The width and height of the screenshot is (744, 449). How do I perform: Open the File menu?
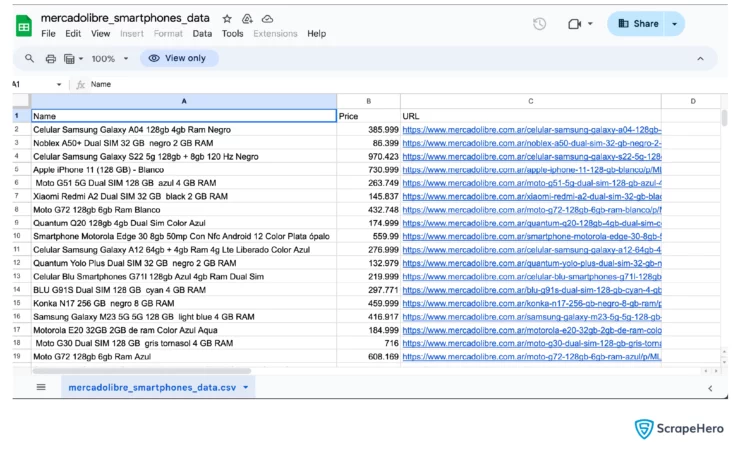[x=48, y=34]
